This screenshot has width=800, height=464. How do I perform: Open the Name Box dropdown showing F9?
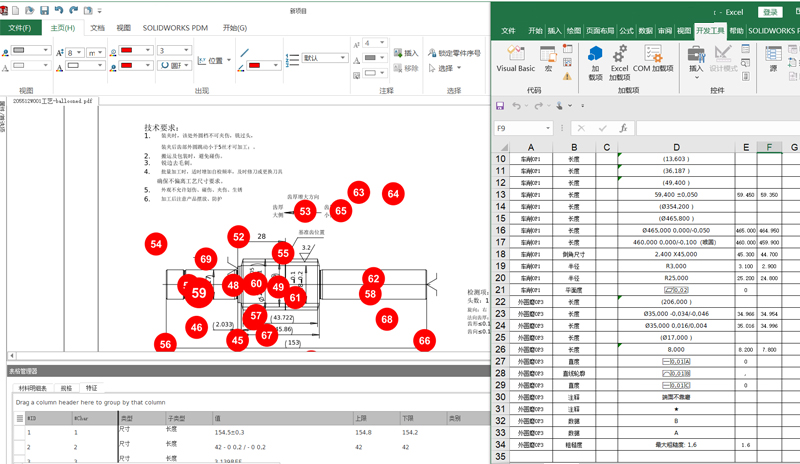[550, 128]
